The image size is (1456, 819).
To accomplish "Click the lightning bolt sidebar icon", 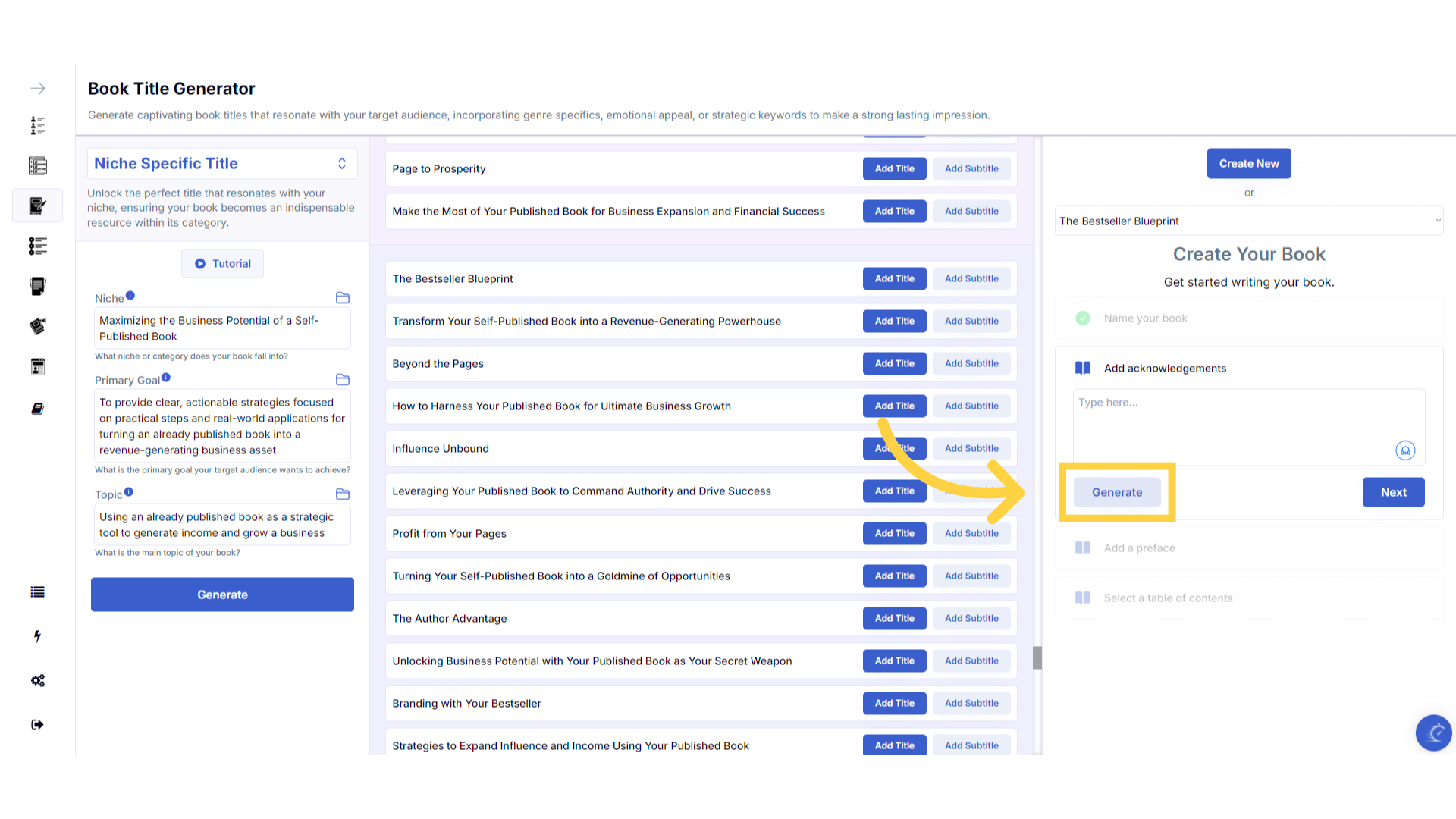I will point(37,636).
